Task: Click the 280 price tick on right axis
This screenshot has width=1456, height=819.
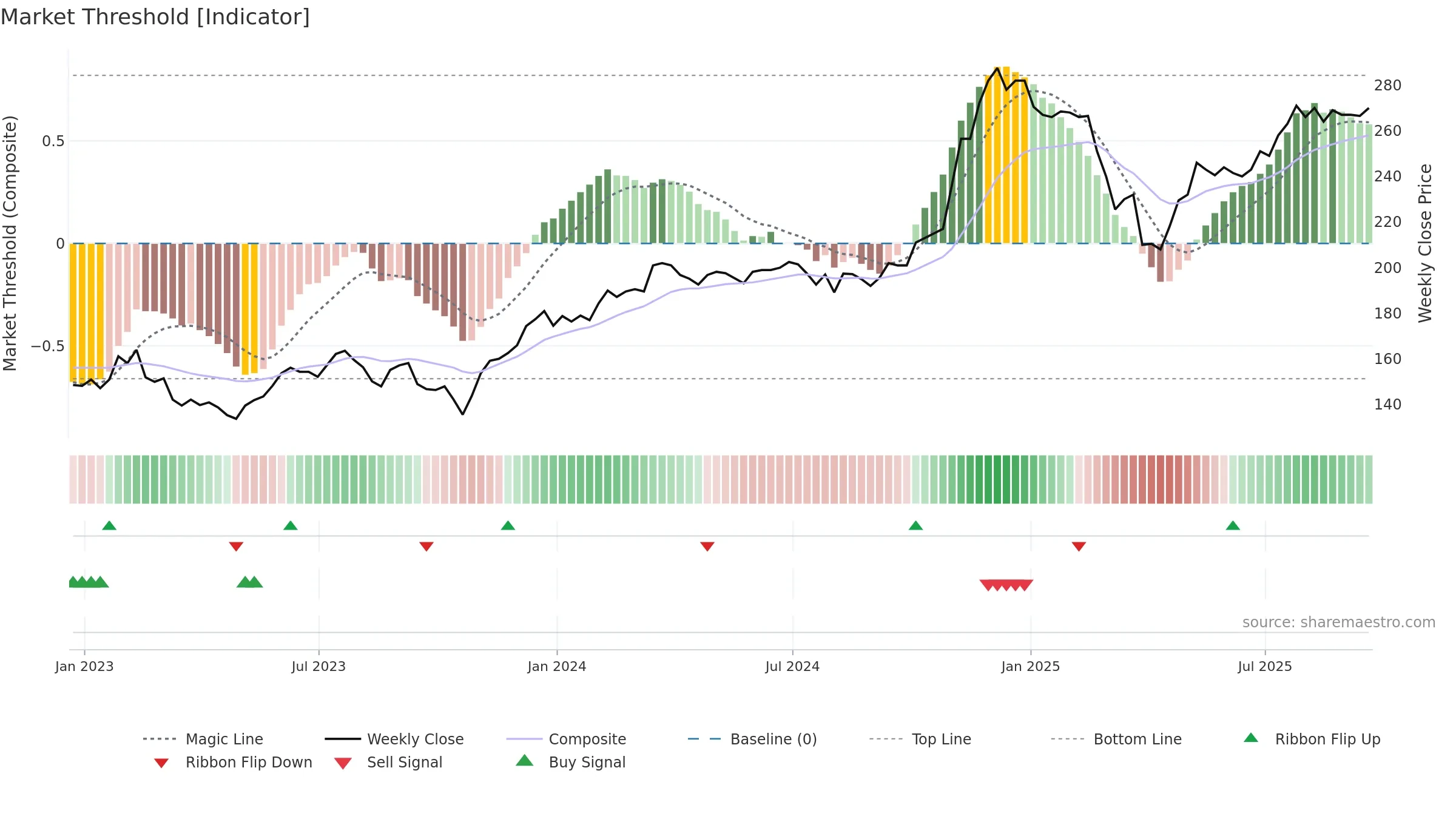Action: point(1388,85)
